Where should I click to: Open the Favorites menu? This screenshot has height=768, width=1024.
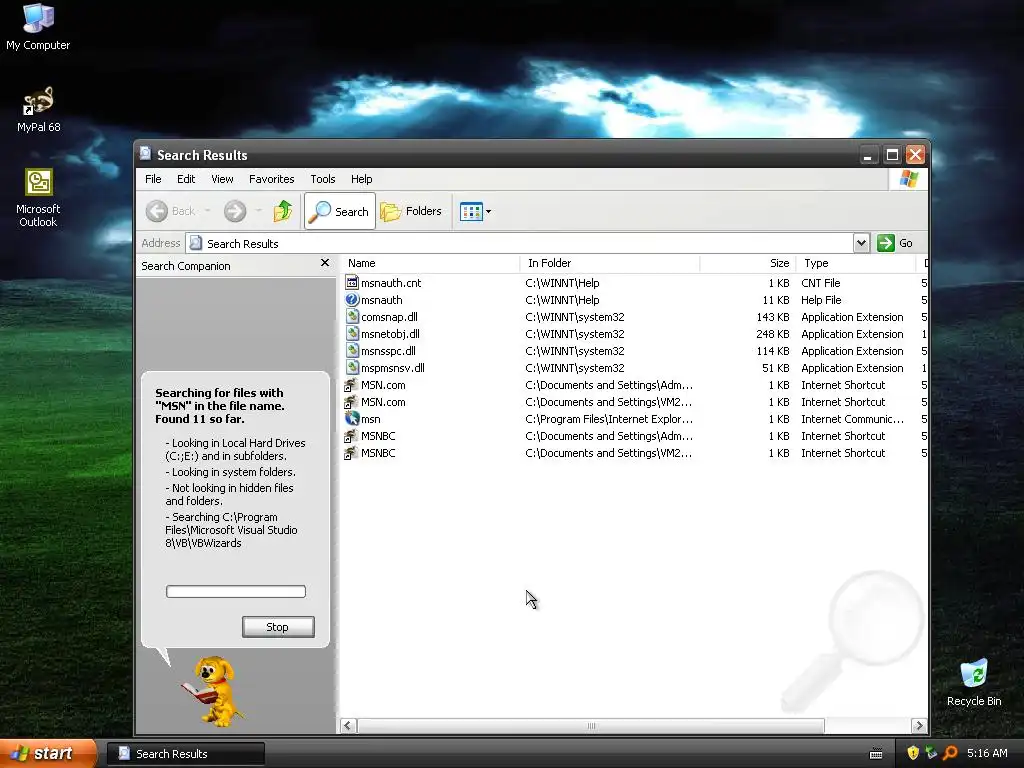coord(272,179)
